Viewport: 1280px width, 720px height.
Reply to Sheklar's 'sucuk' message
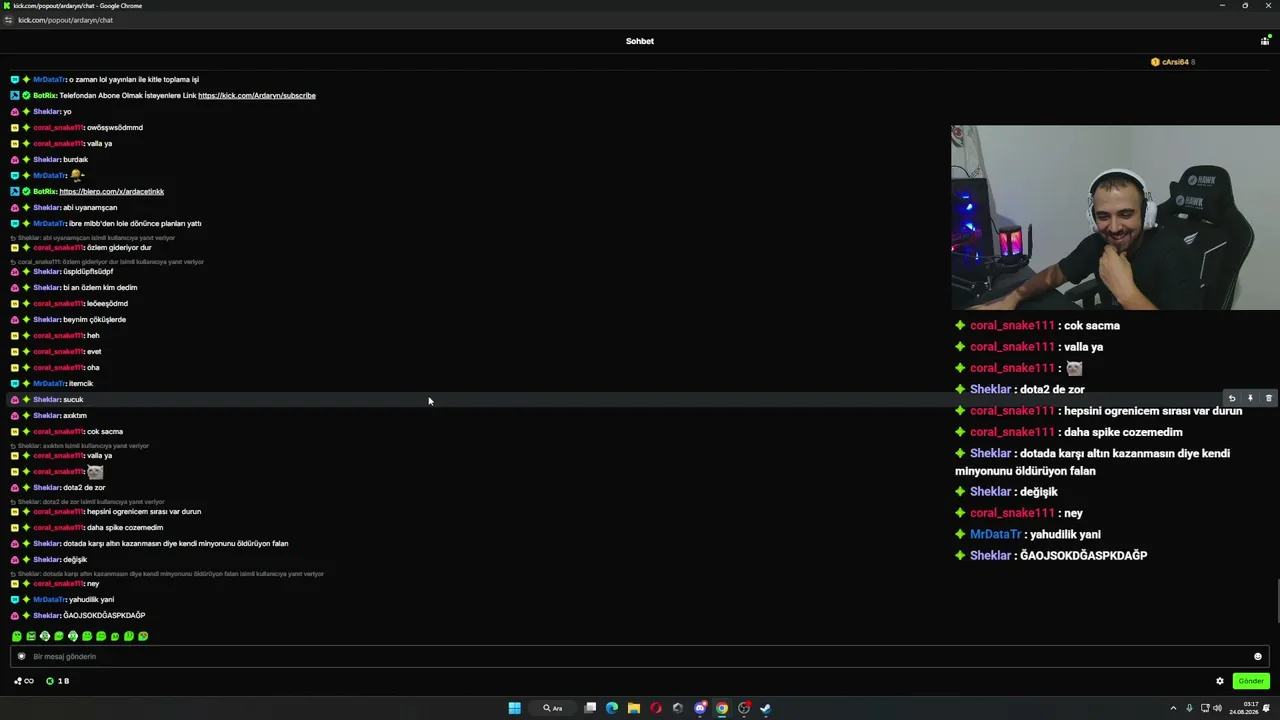(1232, 399)
